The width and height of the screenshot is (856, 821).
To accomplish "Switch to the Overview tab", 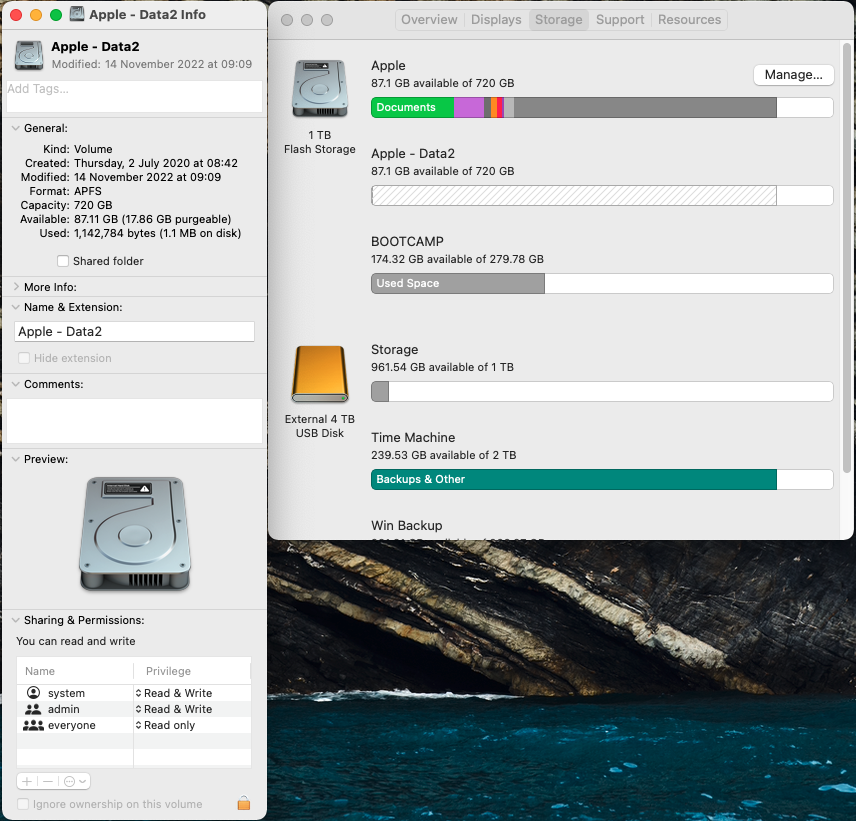I will coord(429,20).
